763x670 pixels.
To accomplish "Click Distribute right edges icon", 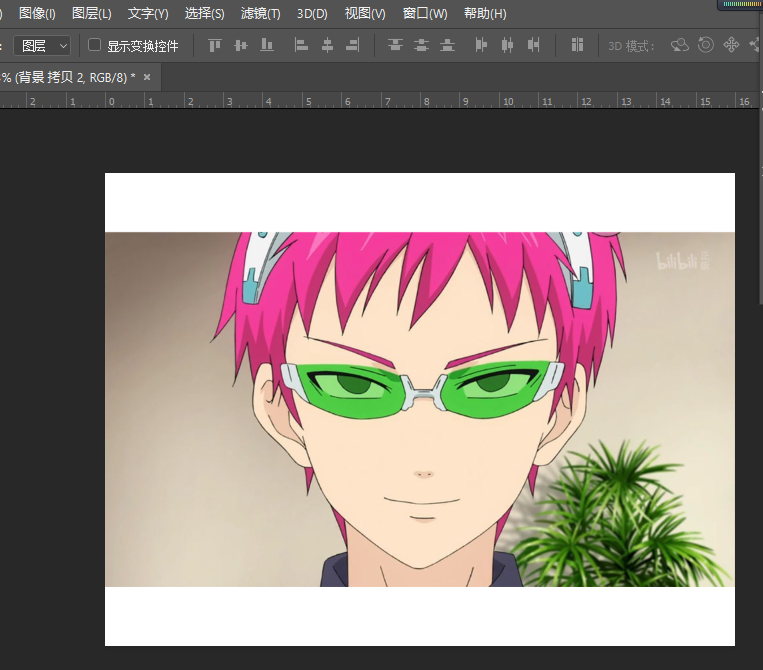I will point(534,46).
